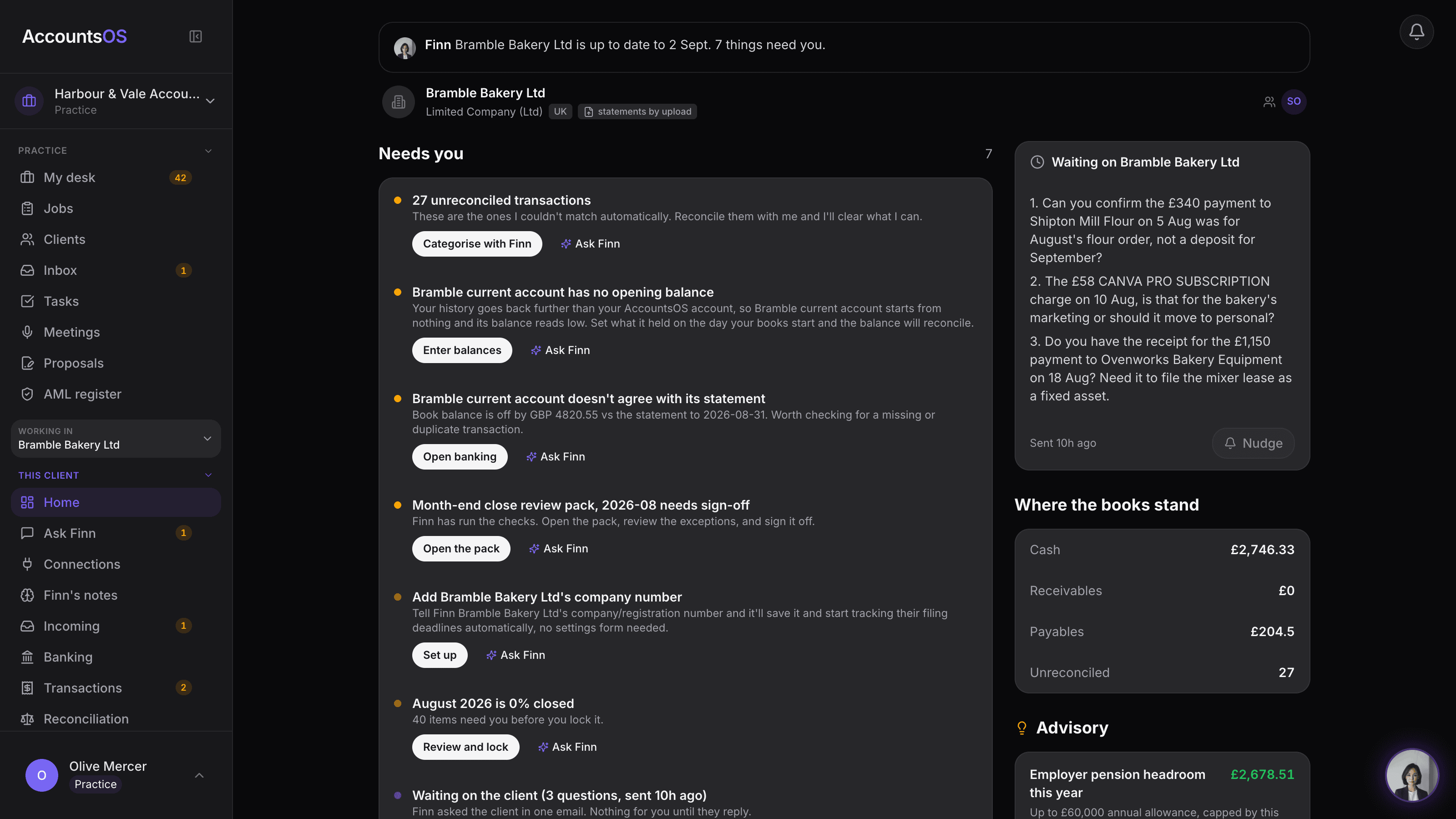The image size is (1456, 819).
Task: Click the Categorise with Finn button
Action: (476, 243)
